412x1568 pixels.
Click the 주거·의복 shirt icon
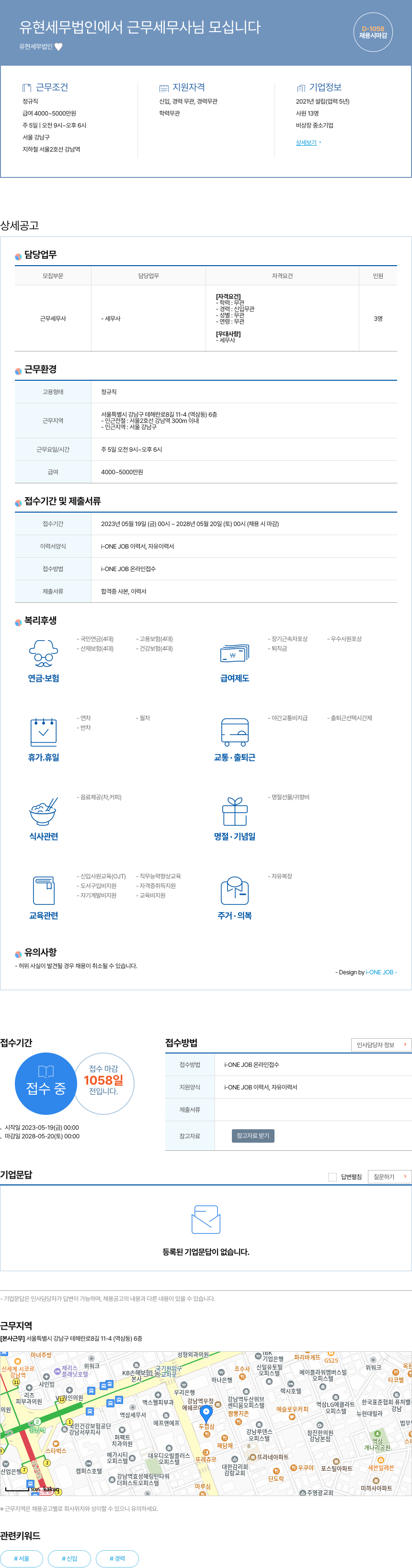[235, 890]
